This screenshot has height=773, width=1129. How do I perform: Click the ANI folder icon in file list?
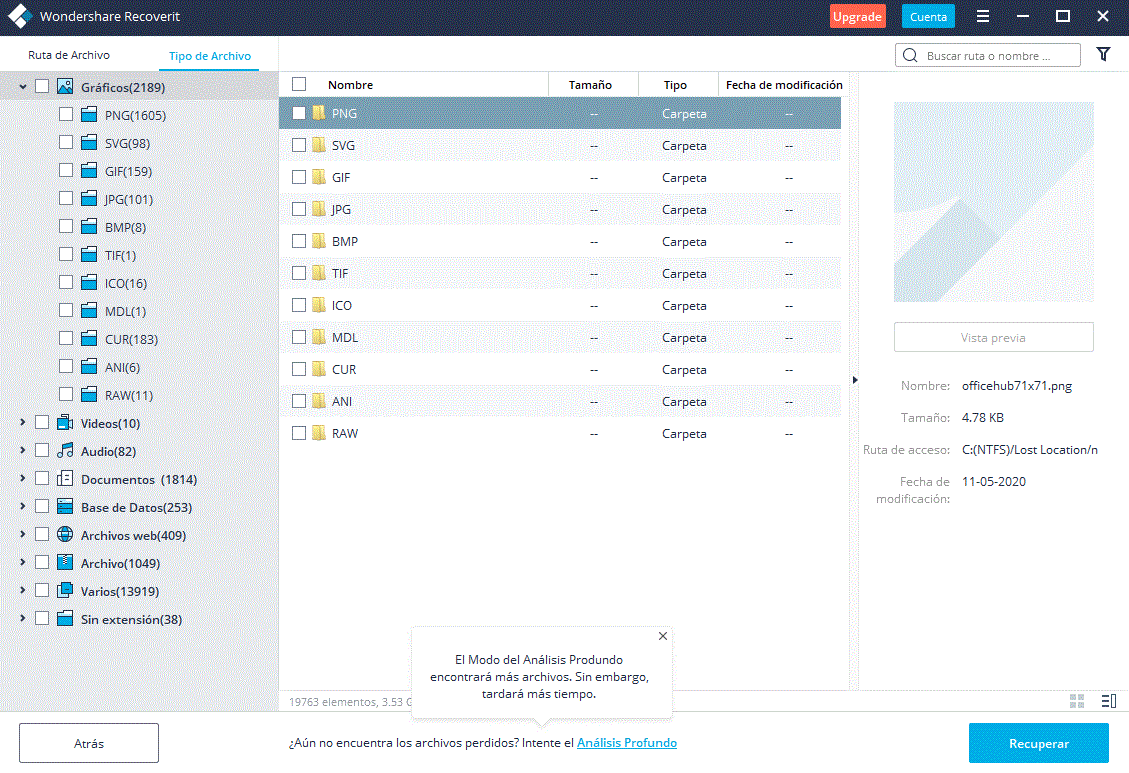click(x=319, y=401)
